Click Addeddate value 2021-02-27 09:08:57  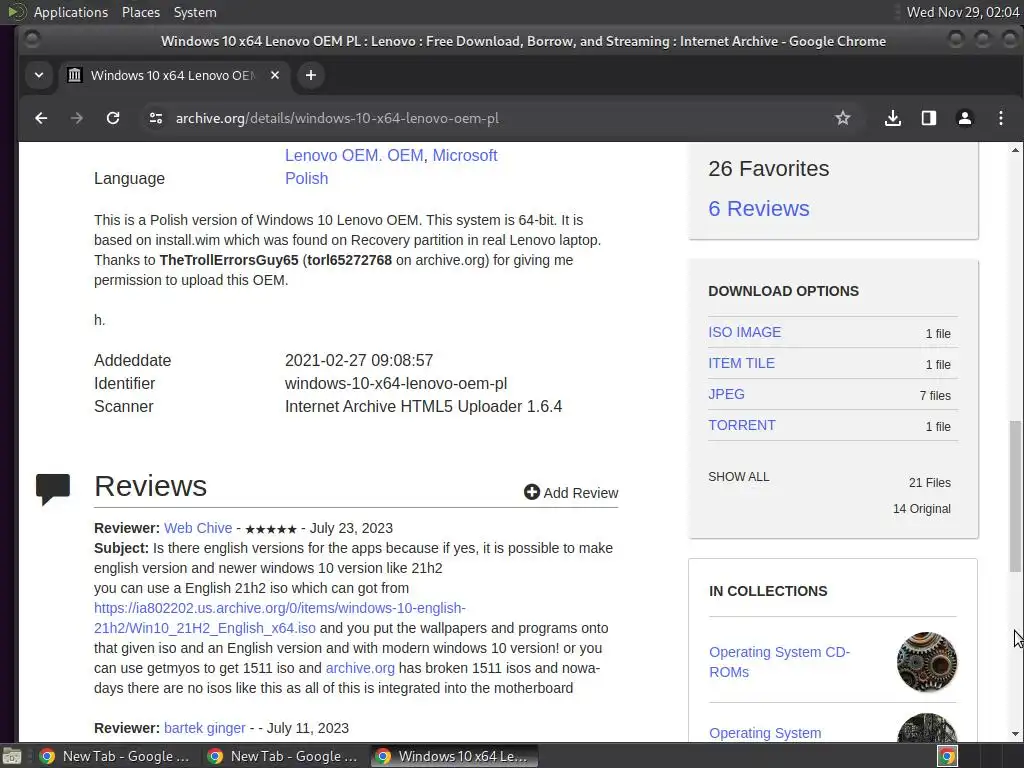(x=359, y=360)
